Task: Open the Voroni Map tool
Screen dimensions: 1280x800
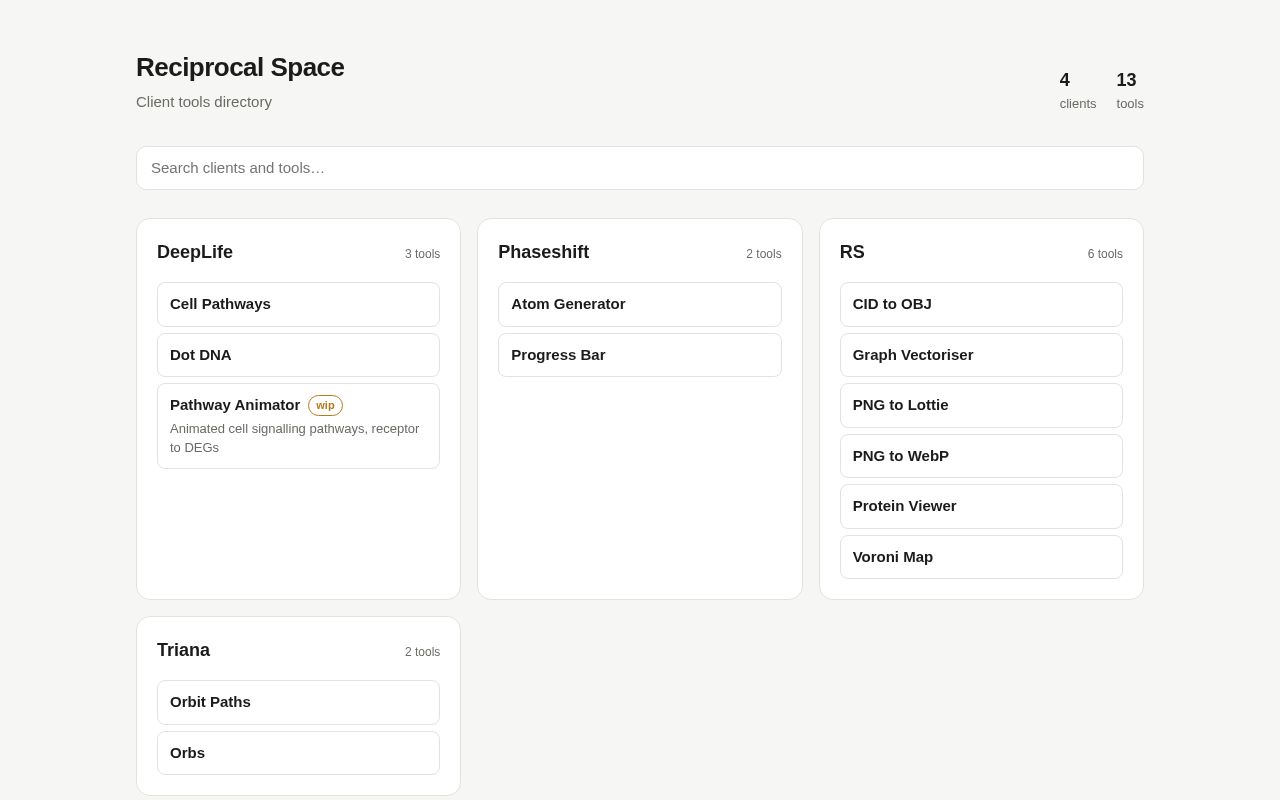Action: point(981,557)
